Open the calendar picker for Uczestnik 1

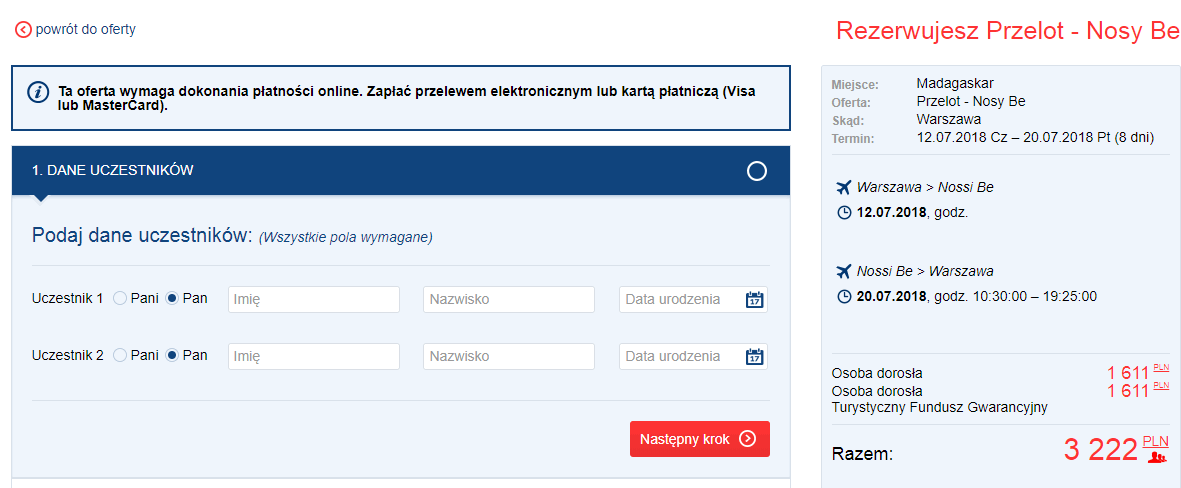(x=754, y=300)
